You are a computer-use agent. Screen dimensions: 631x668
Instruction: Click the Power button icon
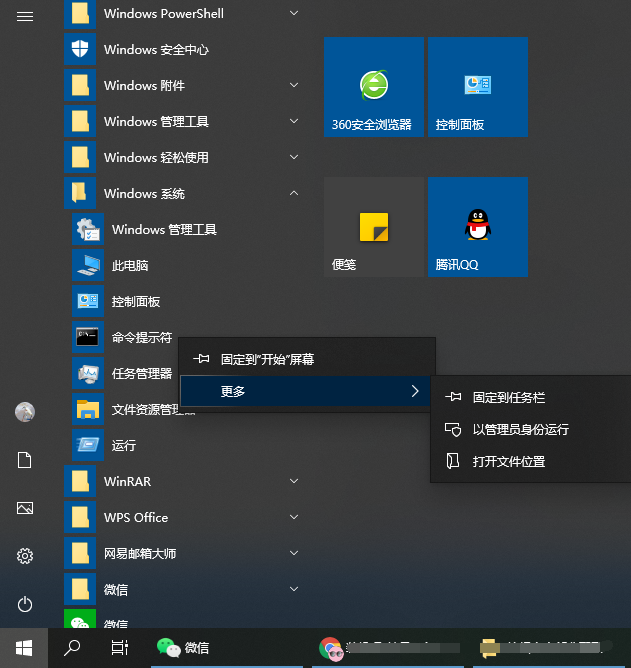[26, 604]
